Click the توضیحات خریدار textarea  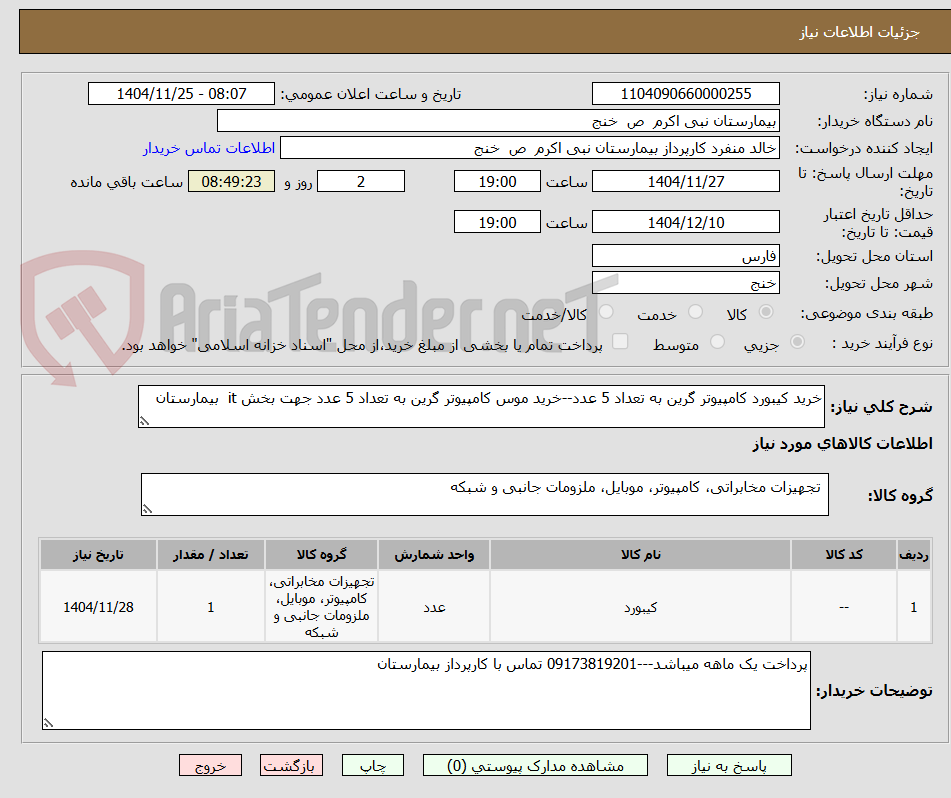pos(426,690)
